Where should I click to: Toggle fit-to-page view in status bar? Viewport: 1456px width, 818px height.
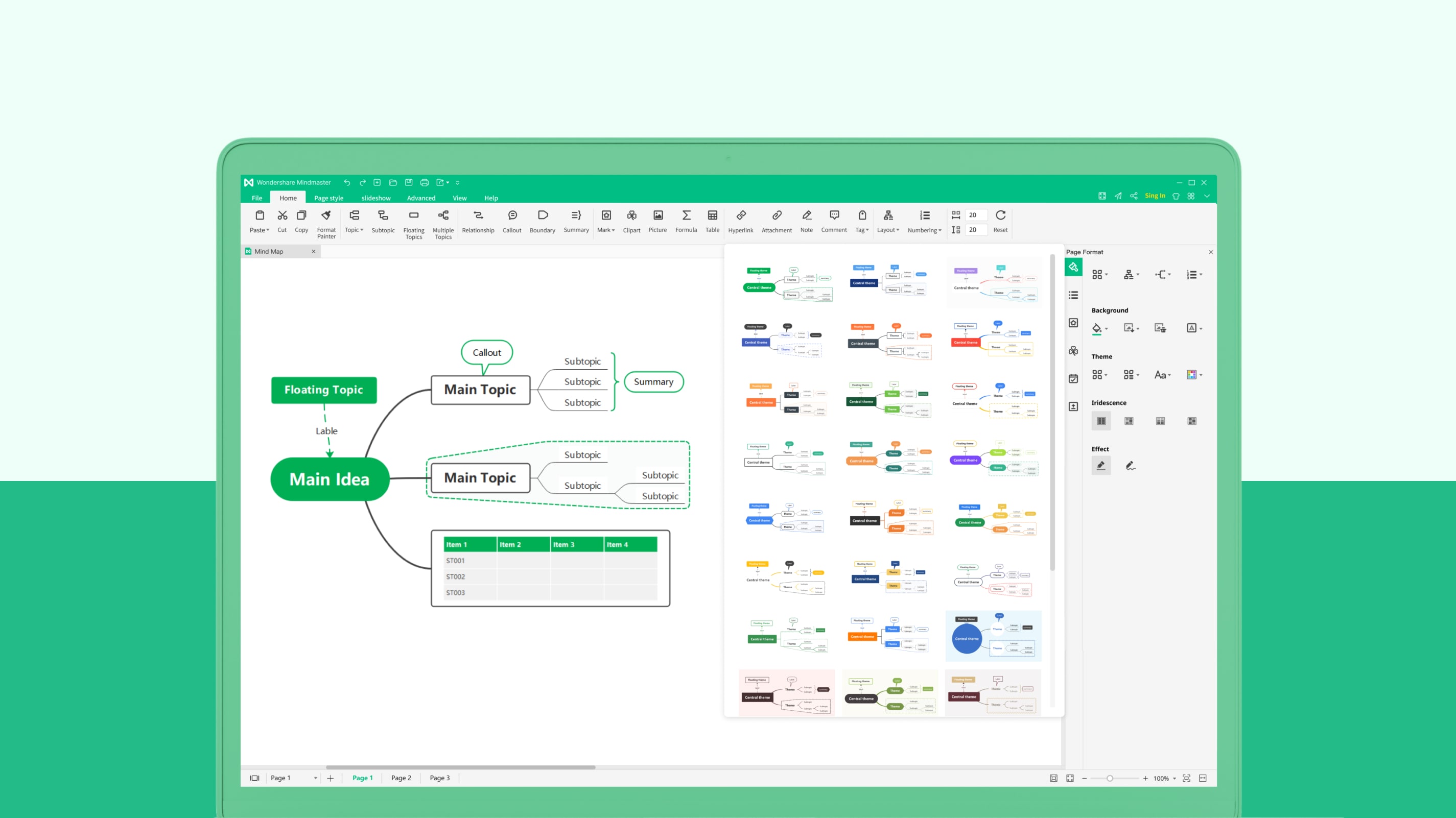click(1053, 779)
